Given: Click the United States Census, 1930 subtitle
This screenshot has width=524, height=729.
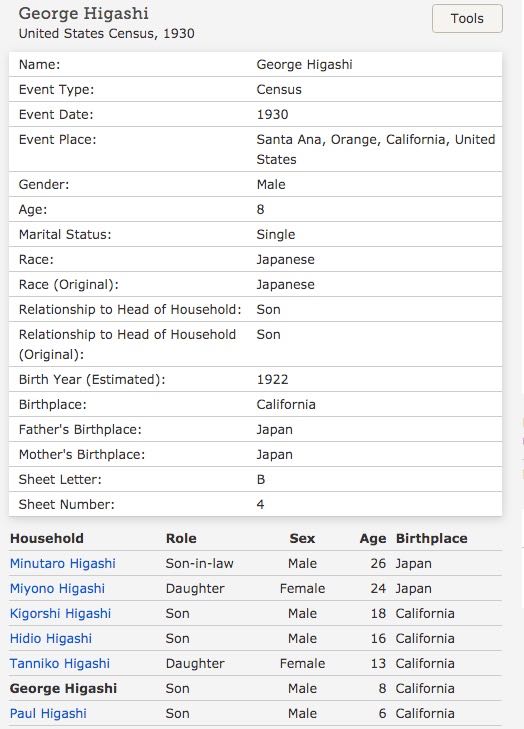Looking at the screenshot, I should click(106, 33).
